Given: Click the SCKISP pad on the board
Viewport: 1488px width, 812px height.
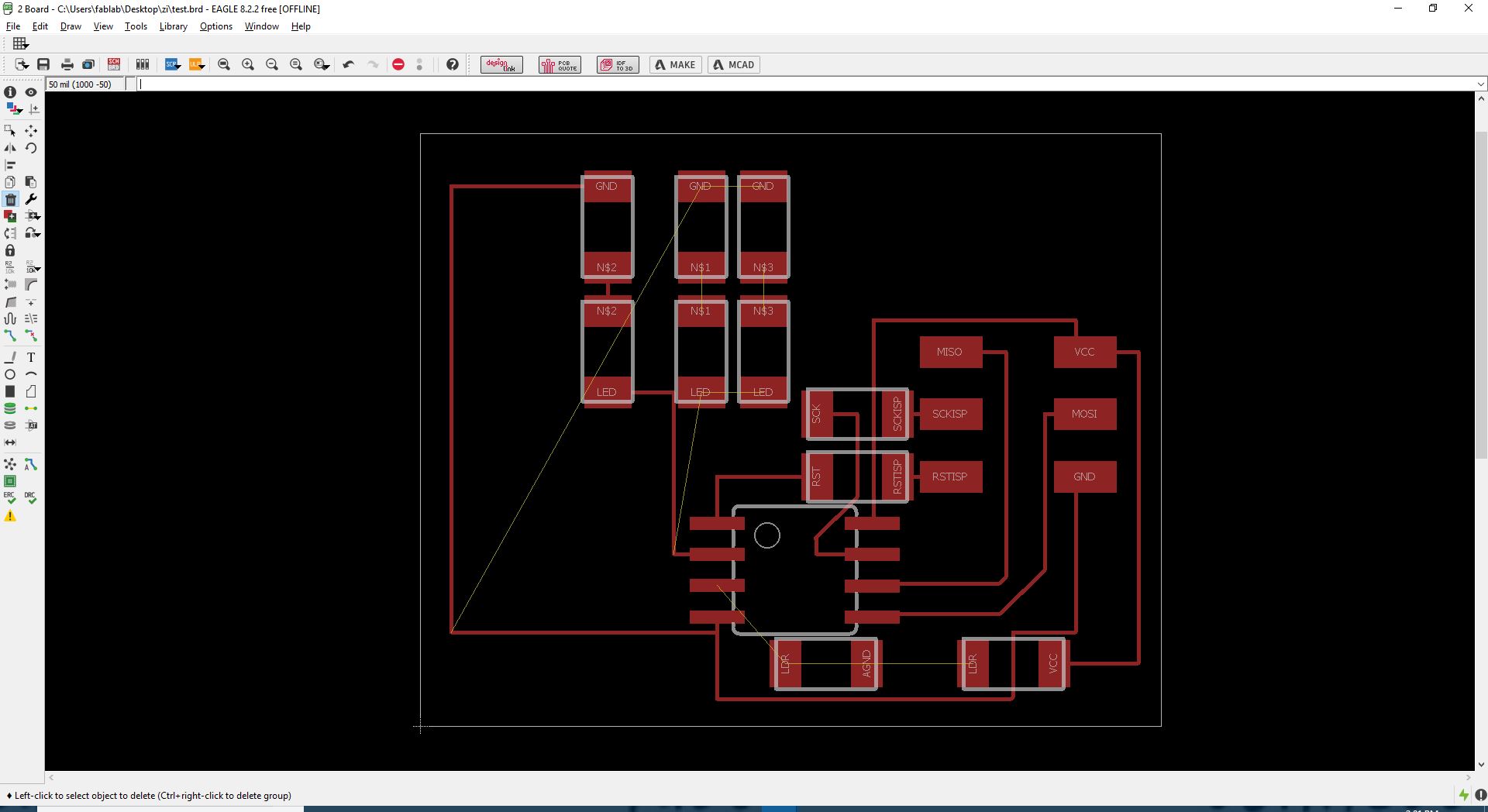Looking at the screenshot, I should pyautogui.click(x=951, y=415).
